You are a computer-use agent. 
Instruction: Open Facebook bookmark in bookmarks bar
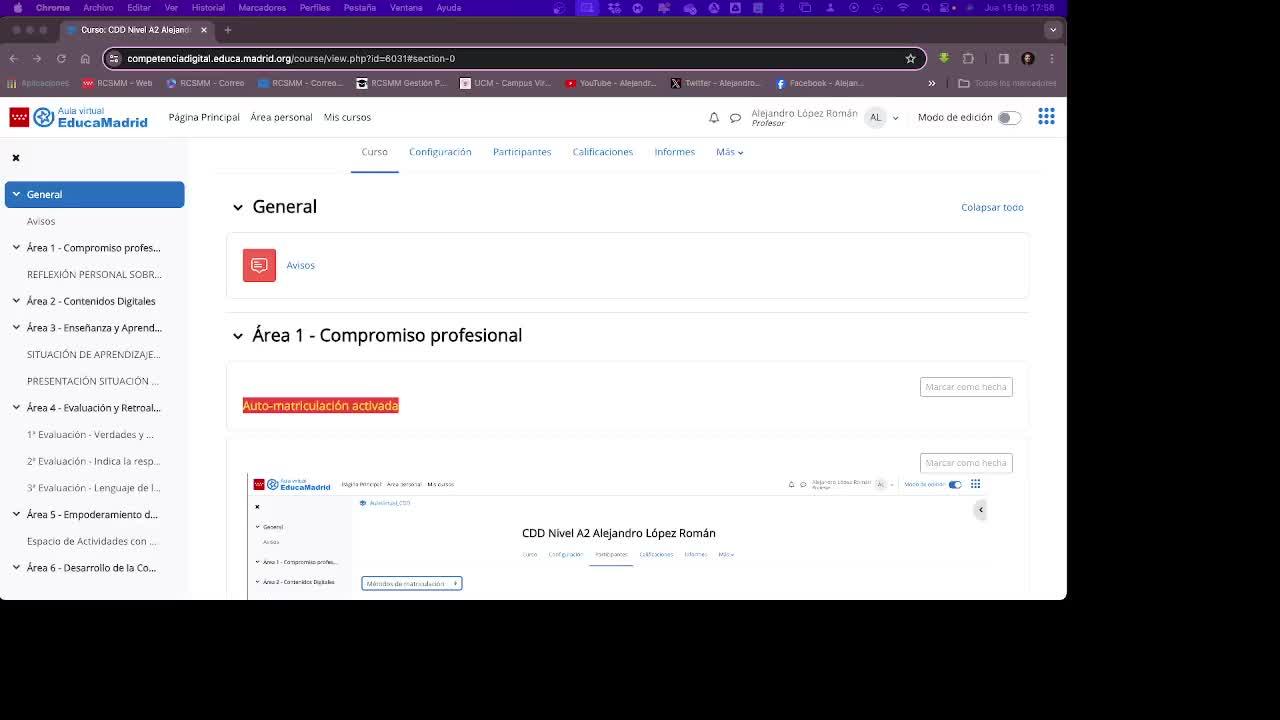(819, 83)
